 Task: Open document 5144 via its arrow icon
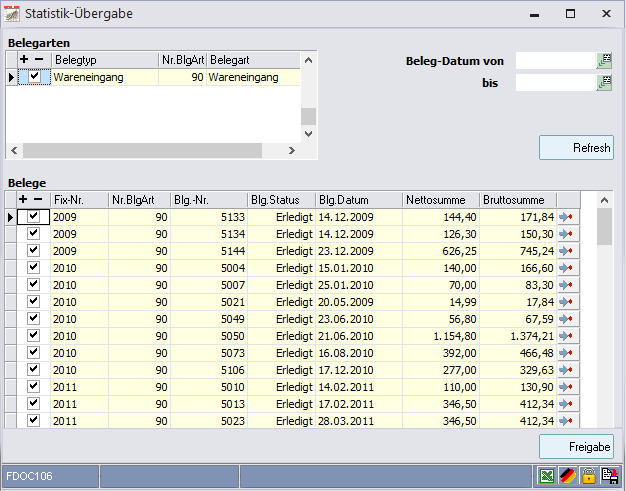(567, 251)
